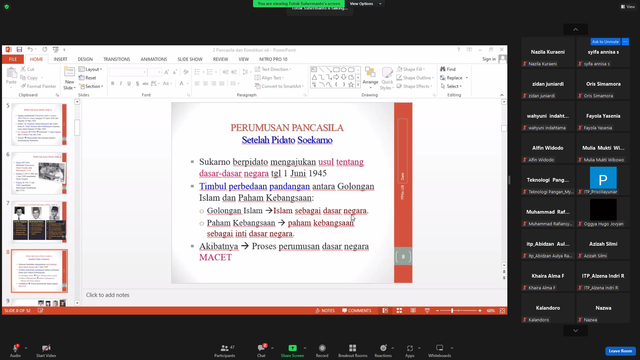Switch to SLIDE SHOW ribbon tab
The height and width of the screenshot is (360, 640).
190,59
